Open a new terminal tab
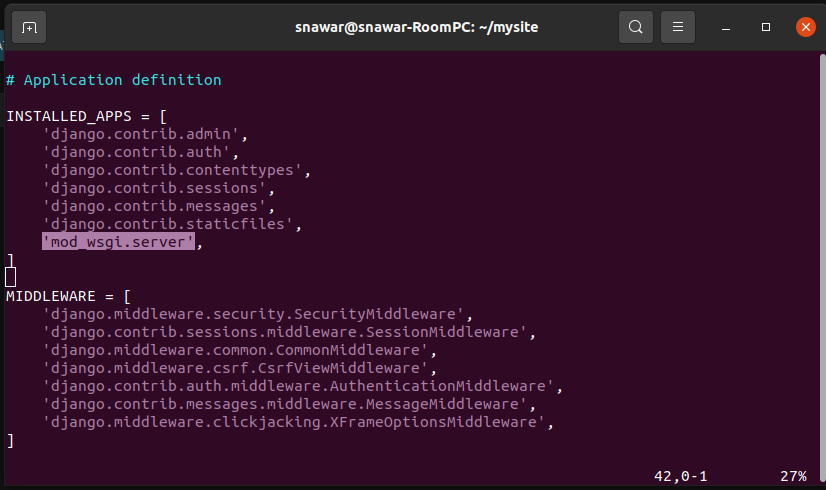This screenshot has width=826, height=490. pyautogui.click(x=29, y=27)
